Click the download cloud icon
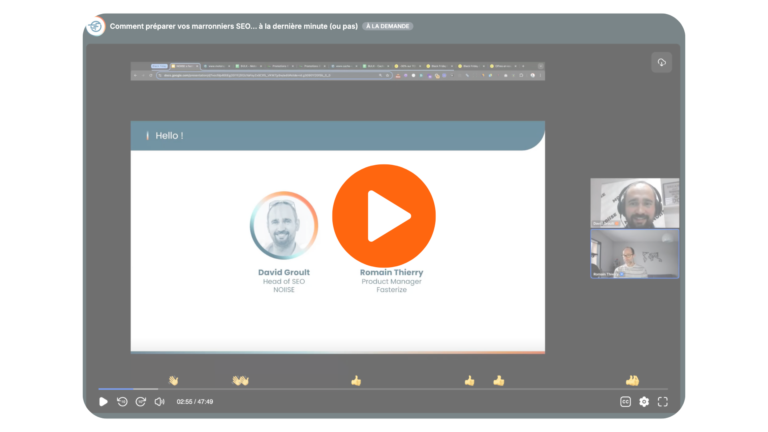Viewport: 768px width, 432px height. [x=661, y=62]
